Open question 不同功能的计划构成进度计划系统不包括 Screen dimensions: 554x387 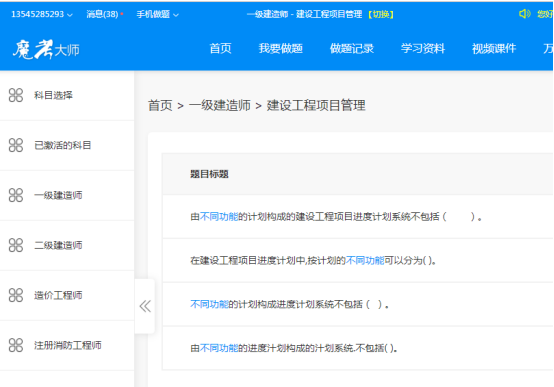coord(289,304)
